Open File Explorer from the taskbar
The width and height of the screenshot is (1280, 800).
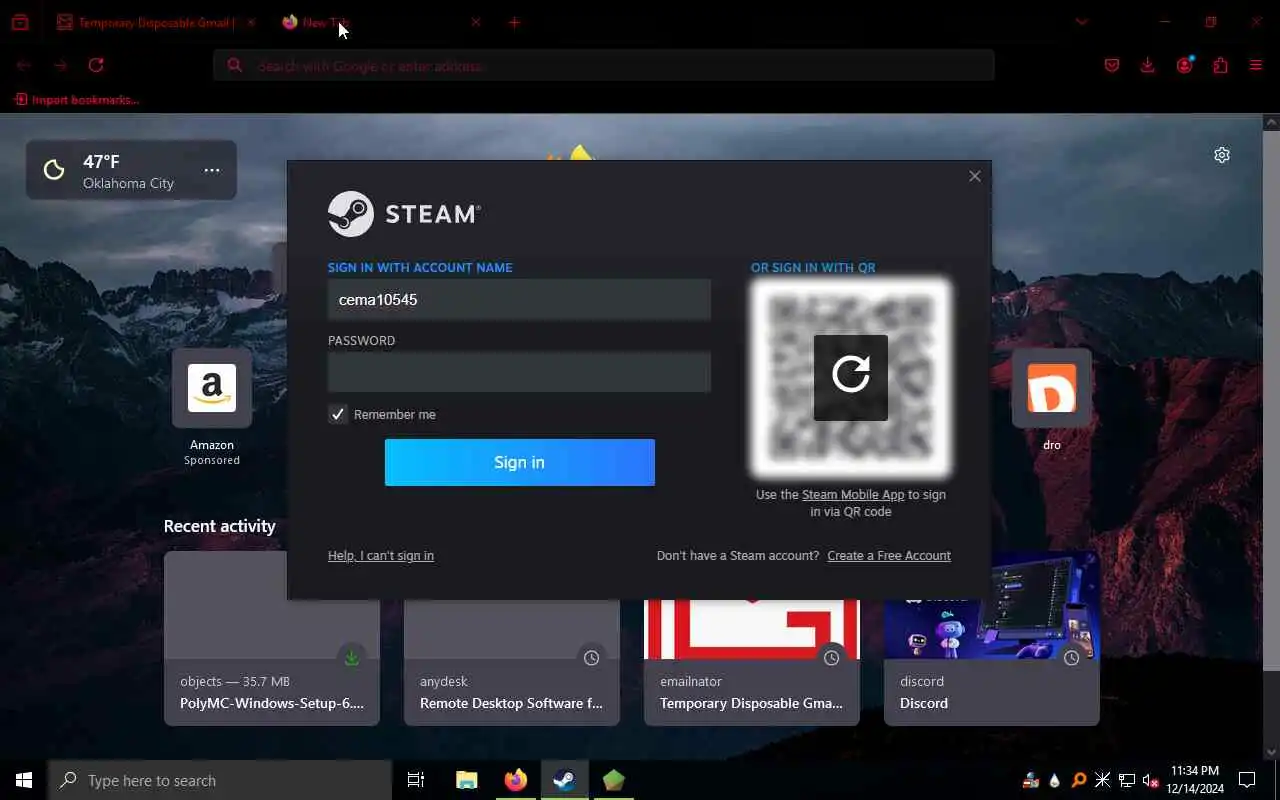click(467, 780)
